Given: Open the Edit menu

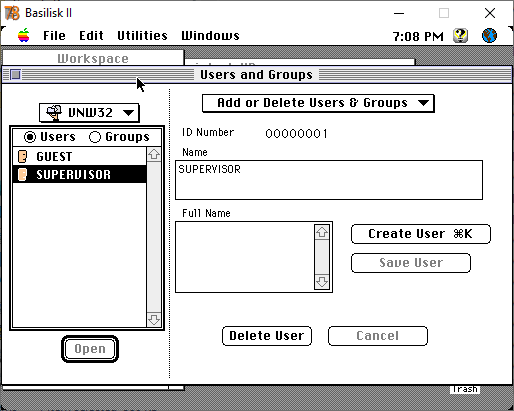Looking at the screenshot, I should [91, 36].
